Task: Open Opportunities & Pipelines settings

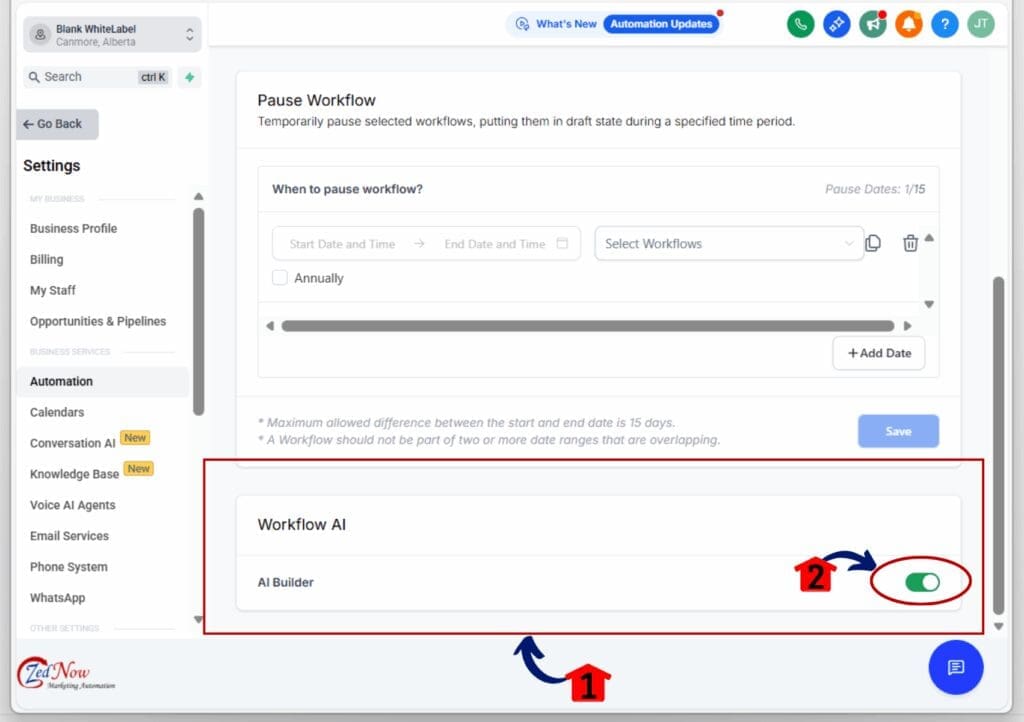Action: (x=98, y=321)
